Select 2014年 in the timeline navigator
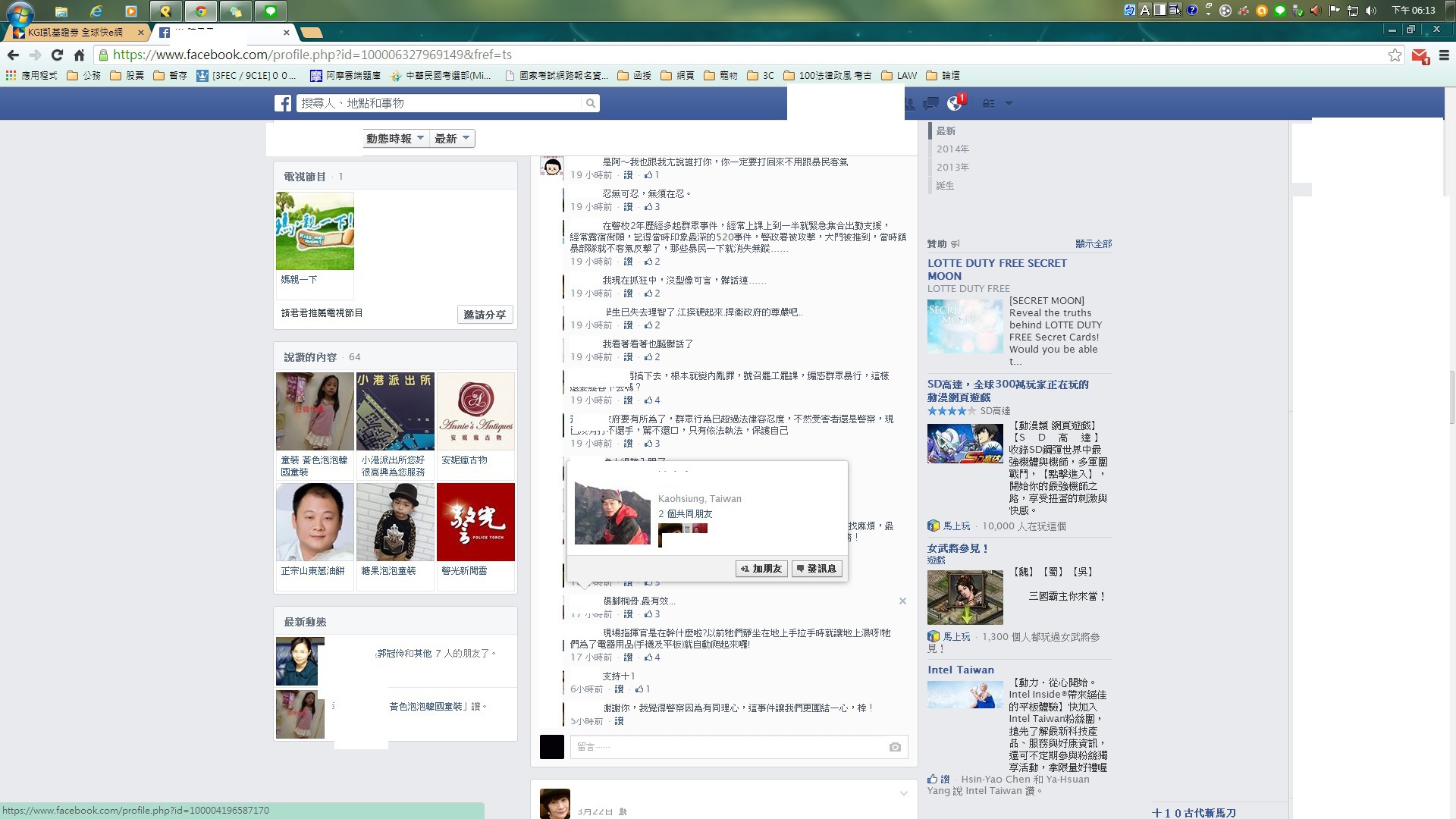The image size is (1456, 819). pyautogui.click(x=952, y=149)
